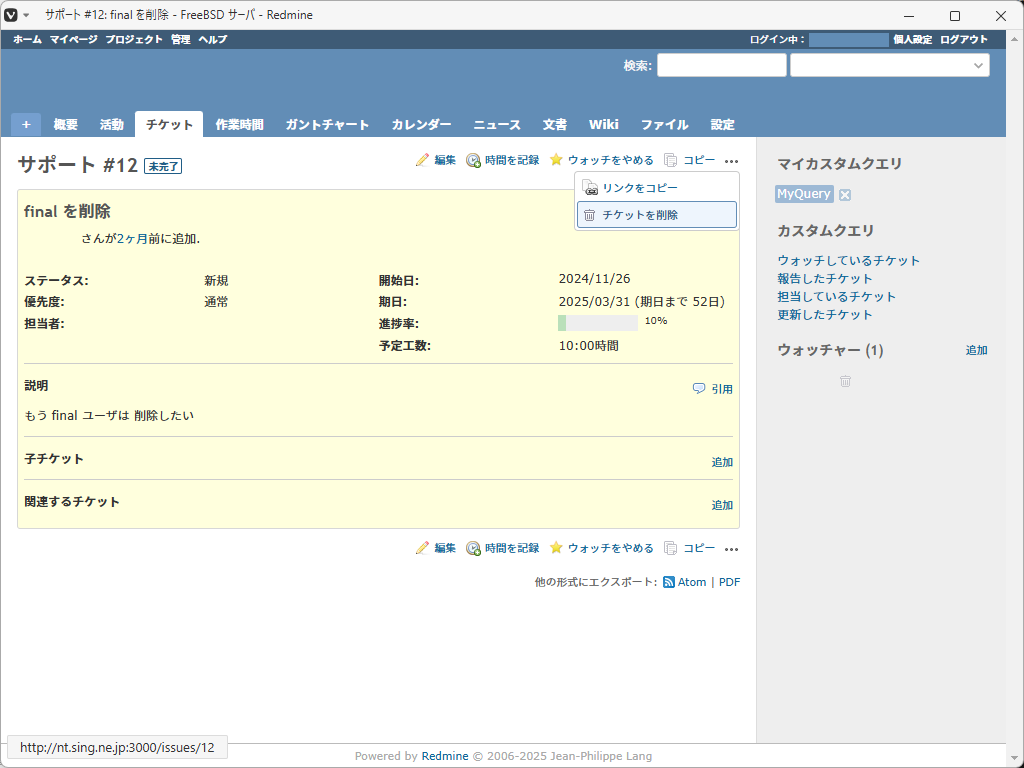Open プロジェクト in top menu
Image resolution: width=1024 pixels, height=768 pixels.
(134, 39)
